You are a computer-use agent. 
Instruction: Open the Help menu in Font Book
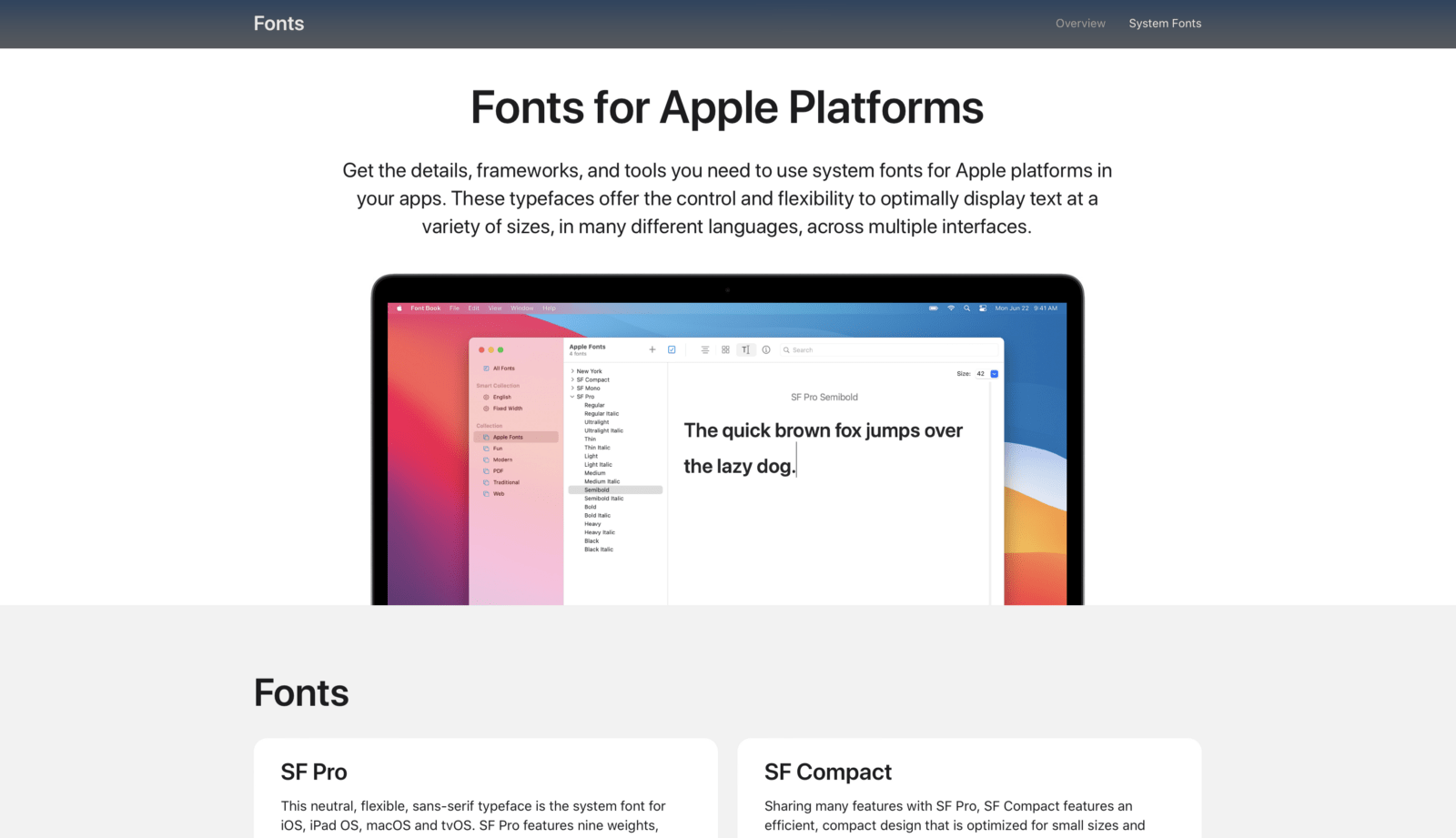click(549, 308)
